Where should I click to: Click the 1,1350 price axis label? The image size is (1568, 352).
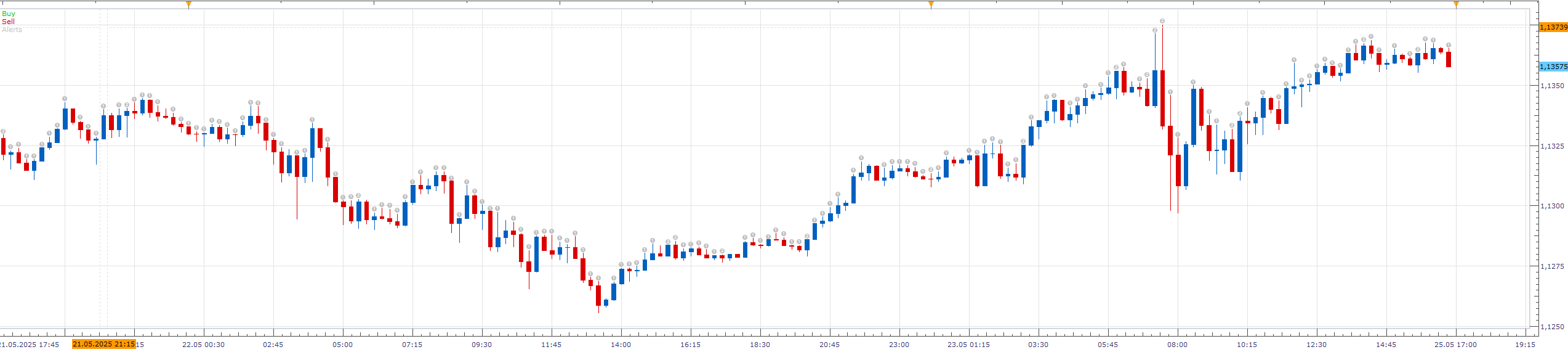coord(1552,86)
